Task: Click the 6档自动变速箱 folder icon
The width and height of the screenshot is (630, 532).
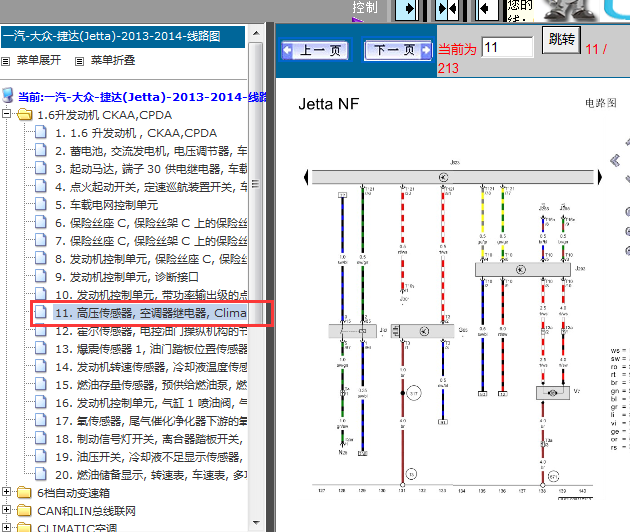Action: coord(24,492)
